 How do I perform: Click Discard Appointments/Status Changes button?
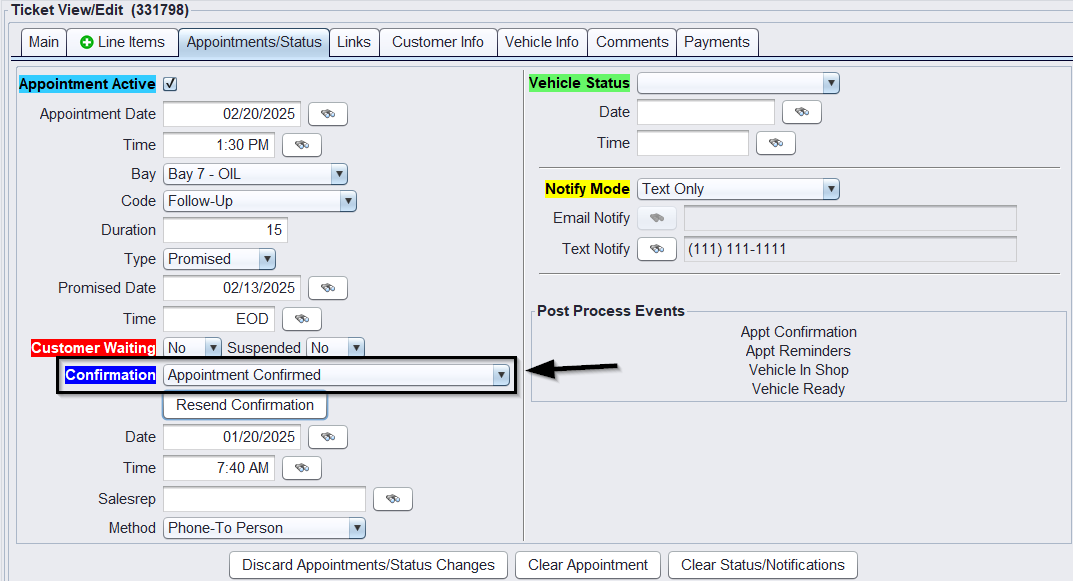(368, 565)
